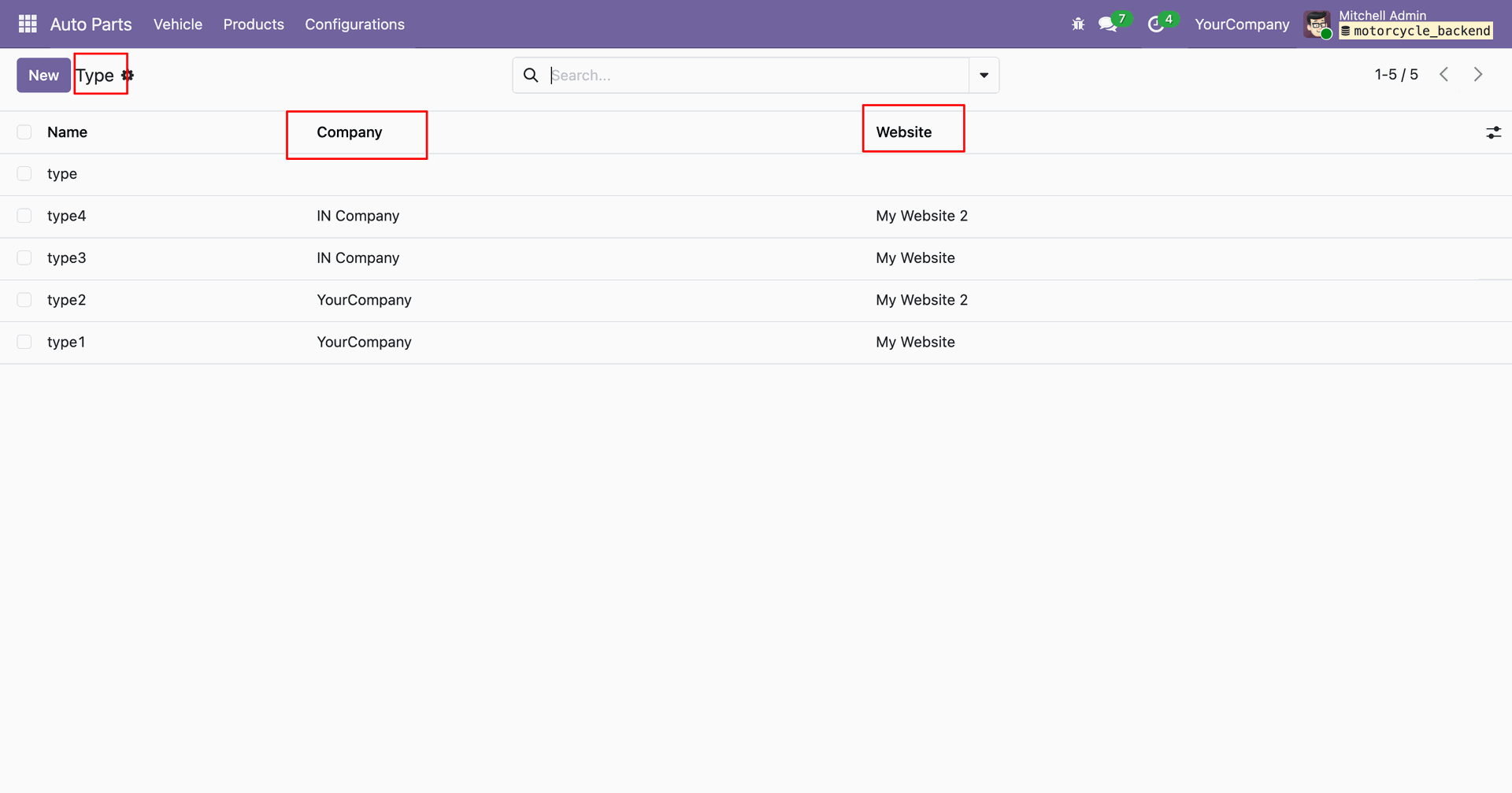The height and width of the screenshot is (793, 1512).
Task: Click the search magnifier icon
Action: coord(532,76)
